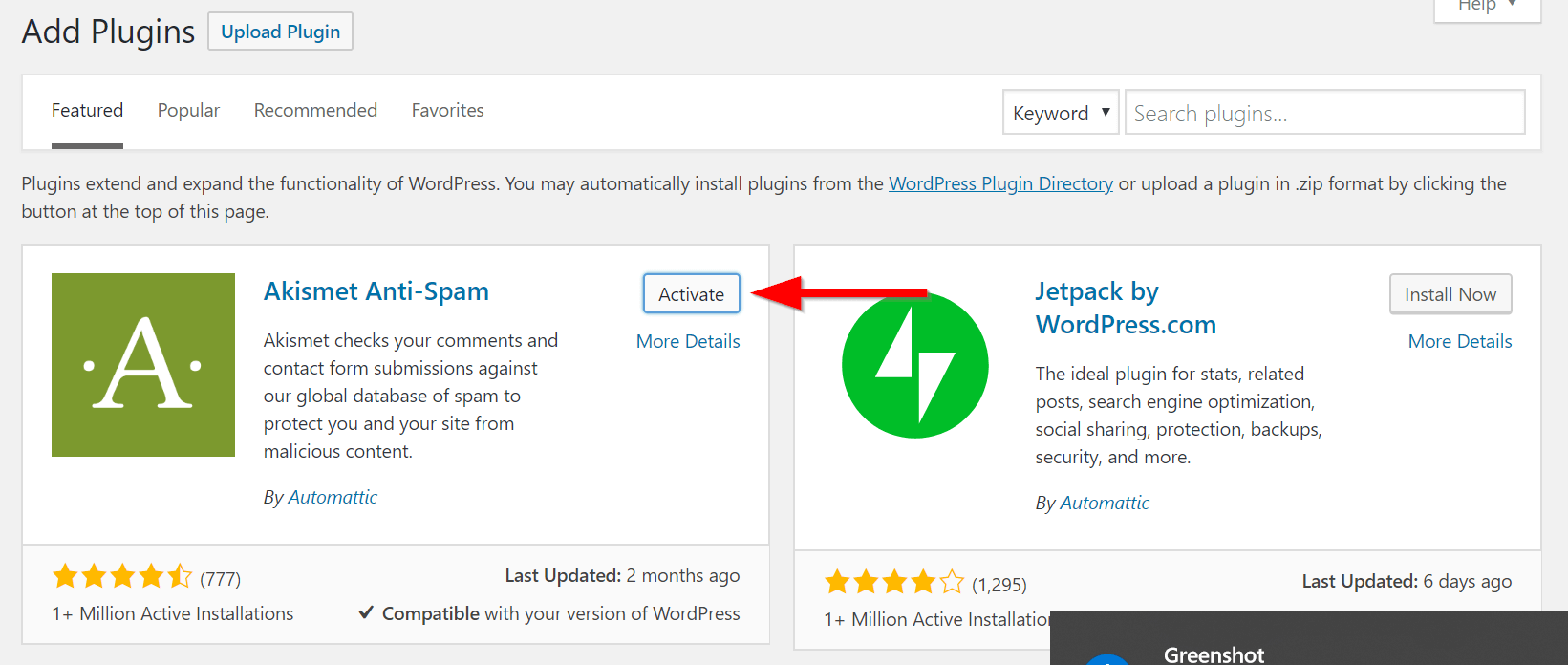Click 'Last Updated: 2 months ago' text
1568x665 pixels.
pos(622,575)
